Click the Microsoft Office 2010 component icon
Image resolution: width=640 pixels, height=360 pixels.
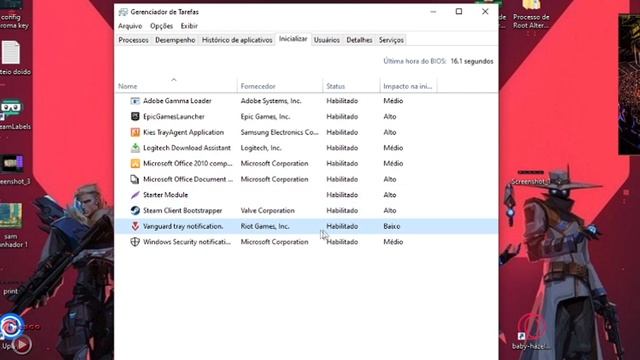pyautogui.click(x=135, y=163)
